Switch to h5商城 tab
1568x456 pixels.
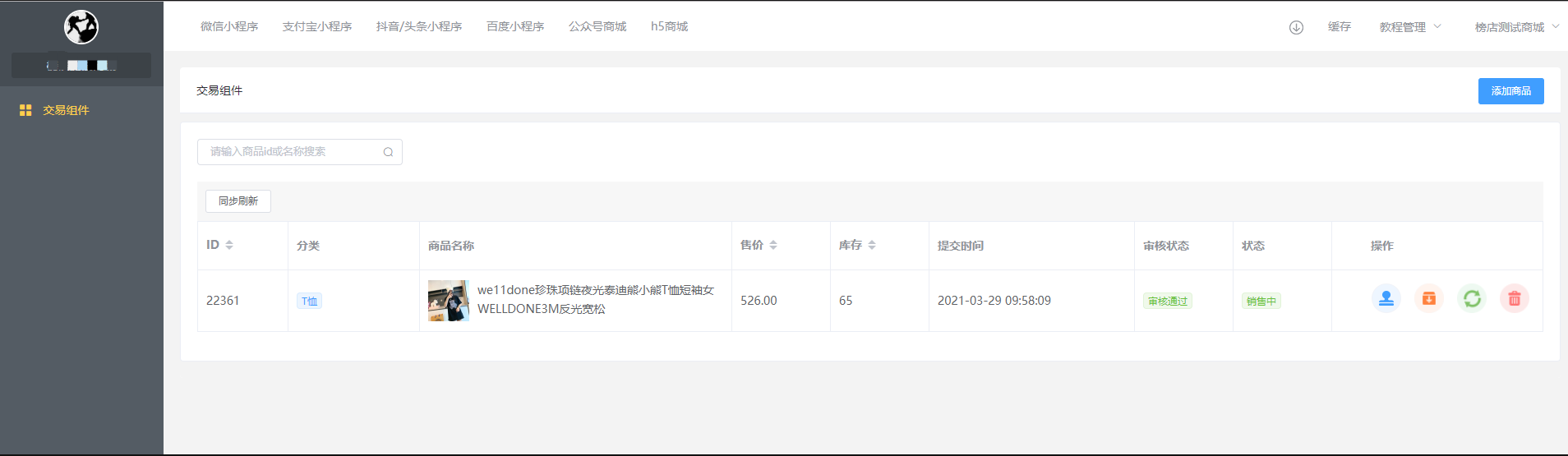click(669, 26)
